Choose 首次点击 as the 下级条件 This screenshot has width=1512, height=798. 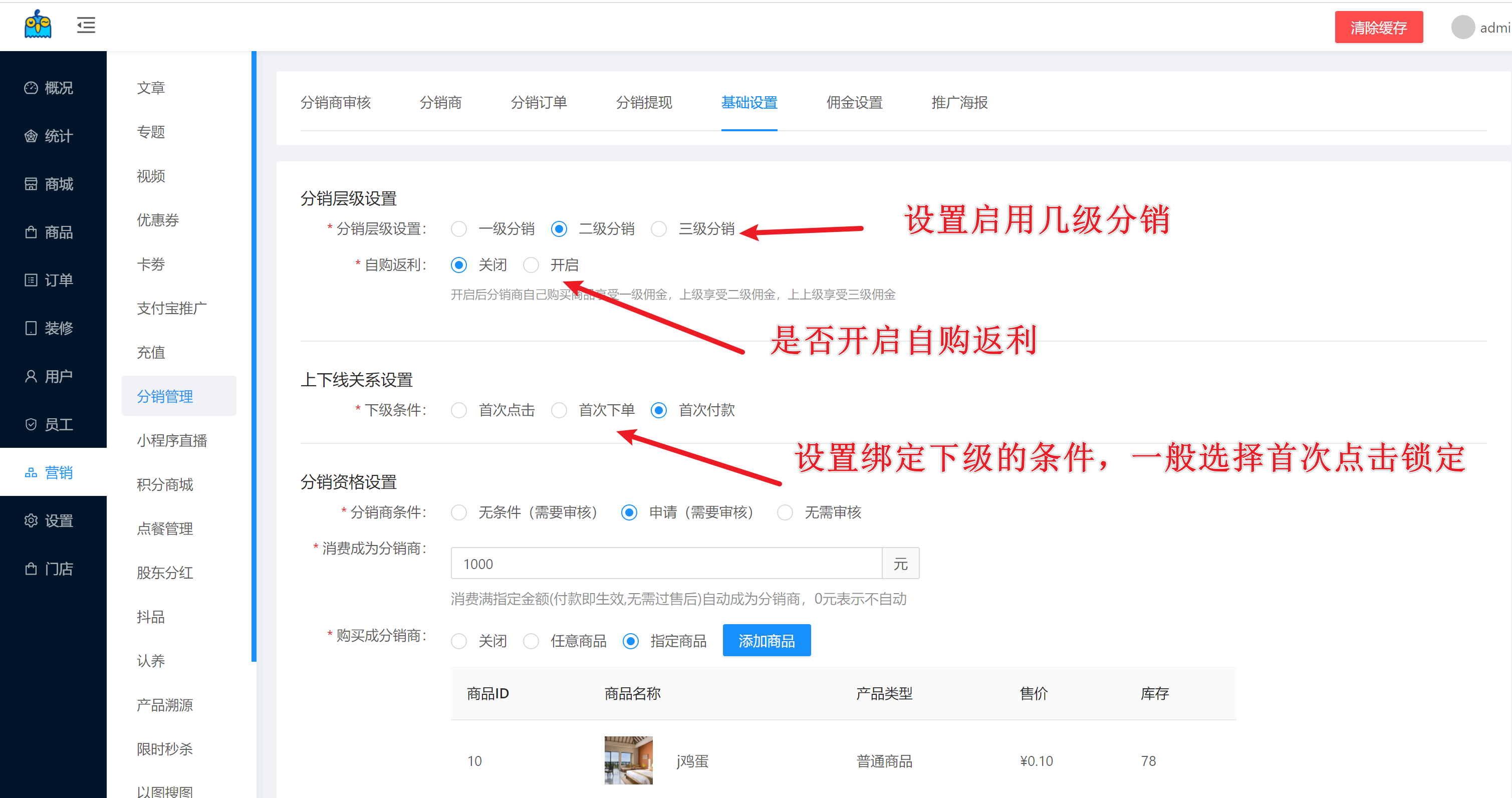tap(459, 410)
